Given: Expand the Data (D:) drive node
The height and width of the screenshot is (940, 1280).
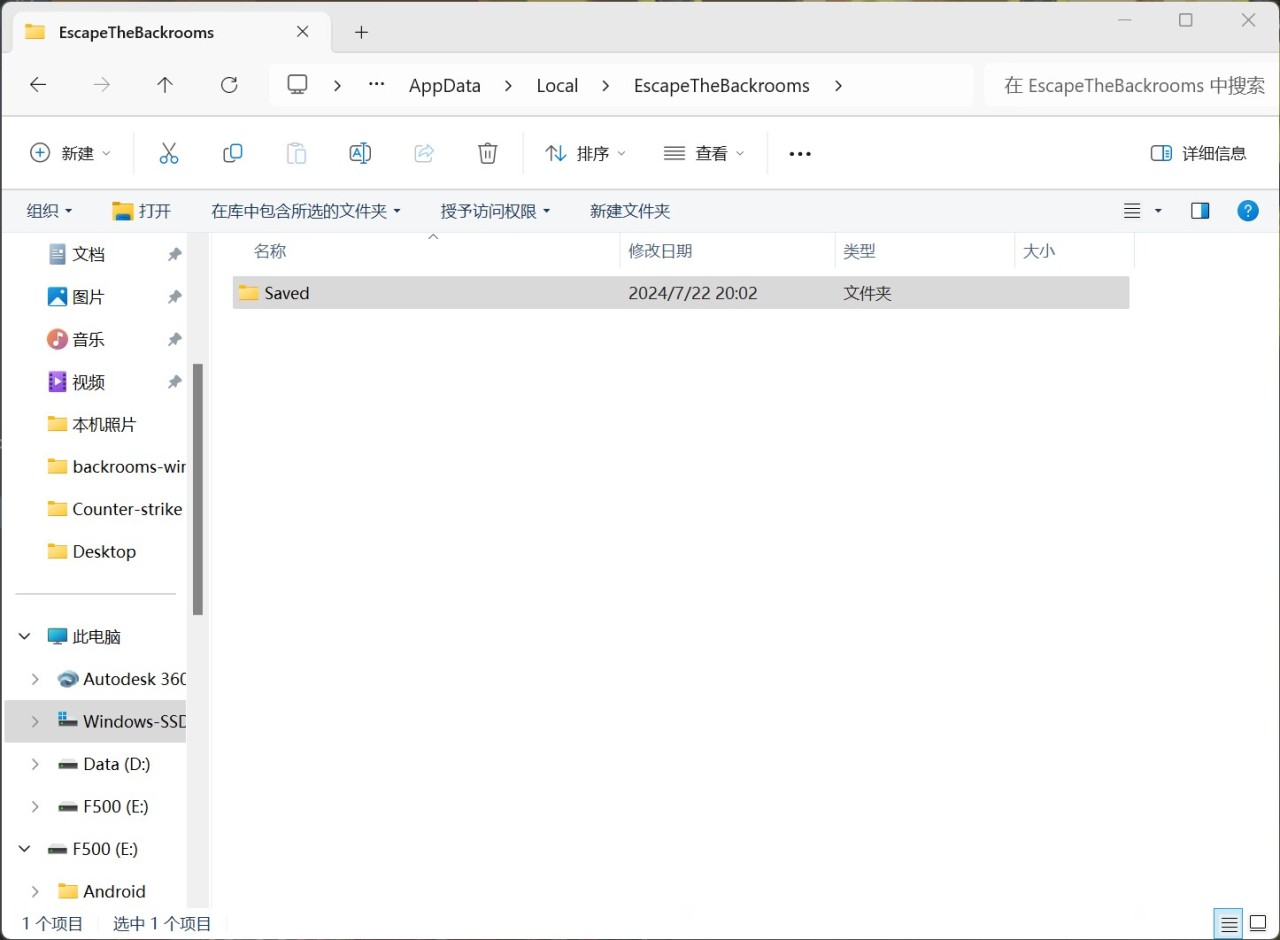Looking at the screenshot, I should [35, 764].
